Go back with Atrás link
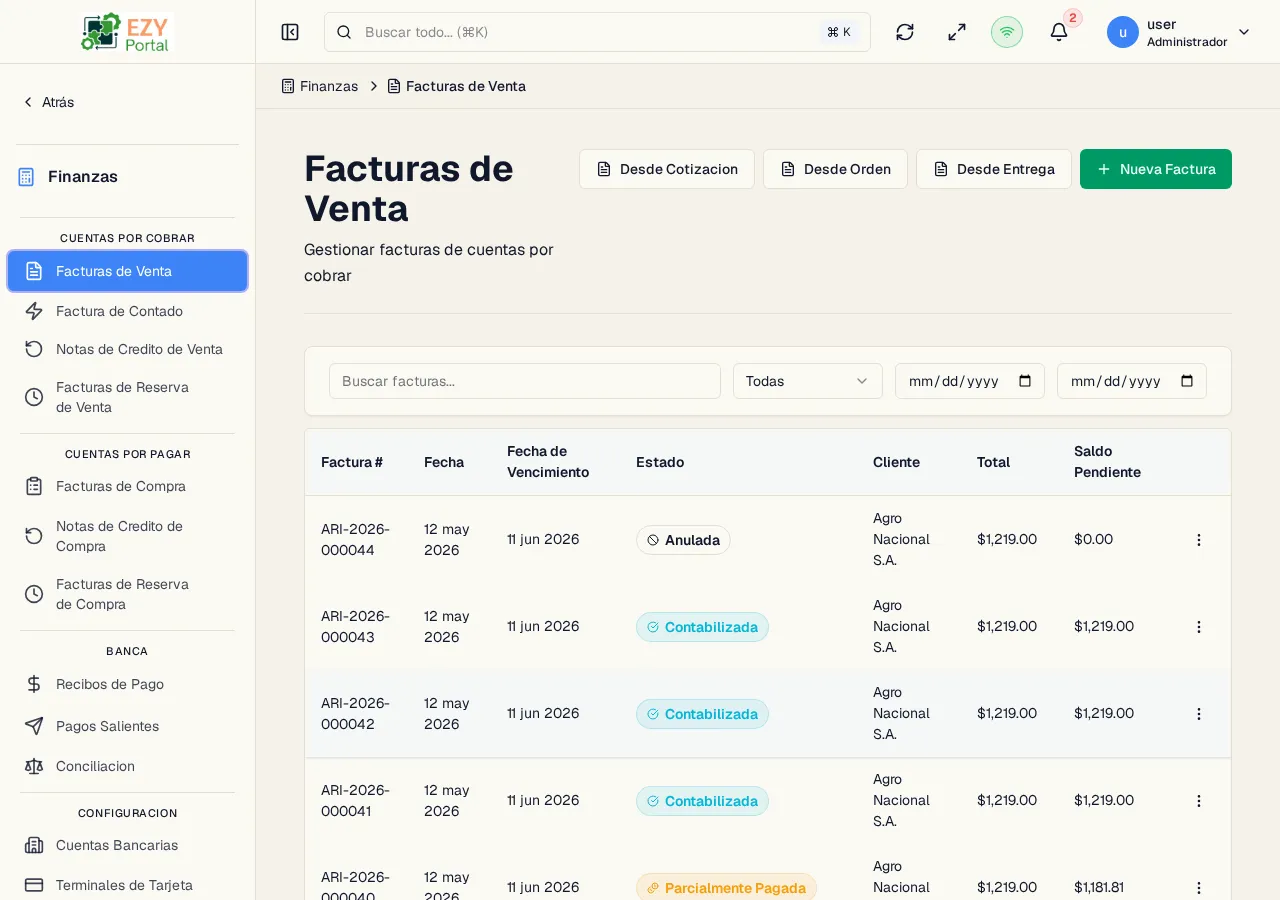The height and width of the screenshot is (900, 1280). [48, 102]
